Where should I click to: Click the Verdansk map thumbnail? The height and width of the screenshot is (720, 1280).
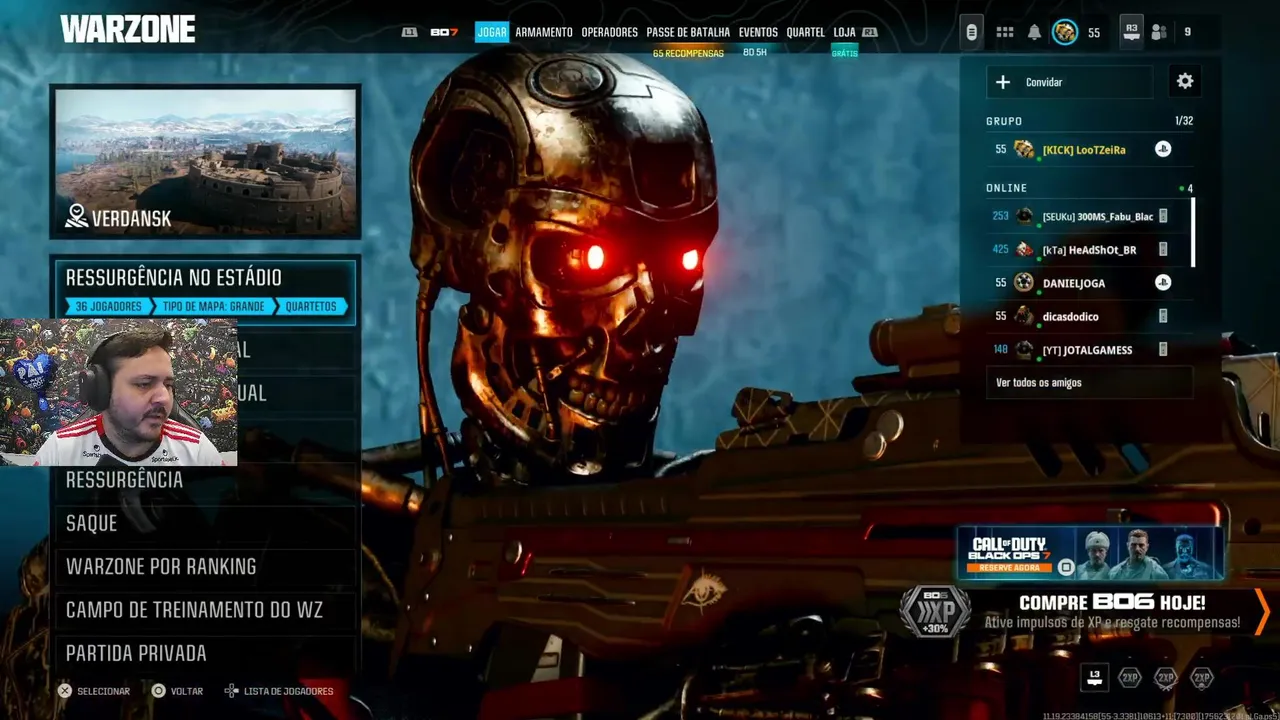(205, 161)
